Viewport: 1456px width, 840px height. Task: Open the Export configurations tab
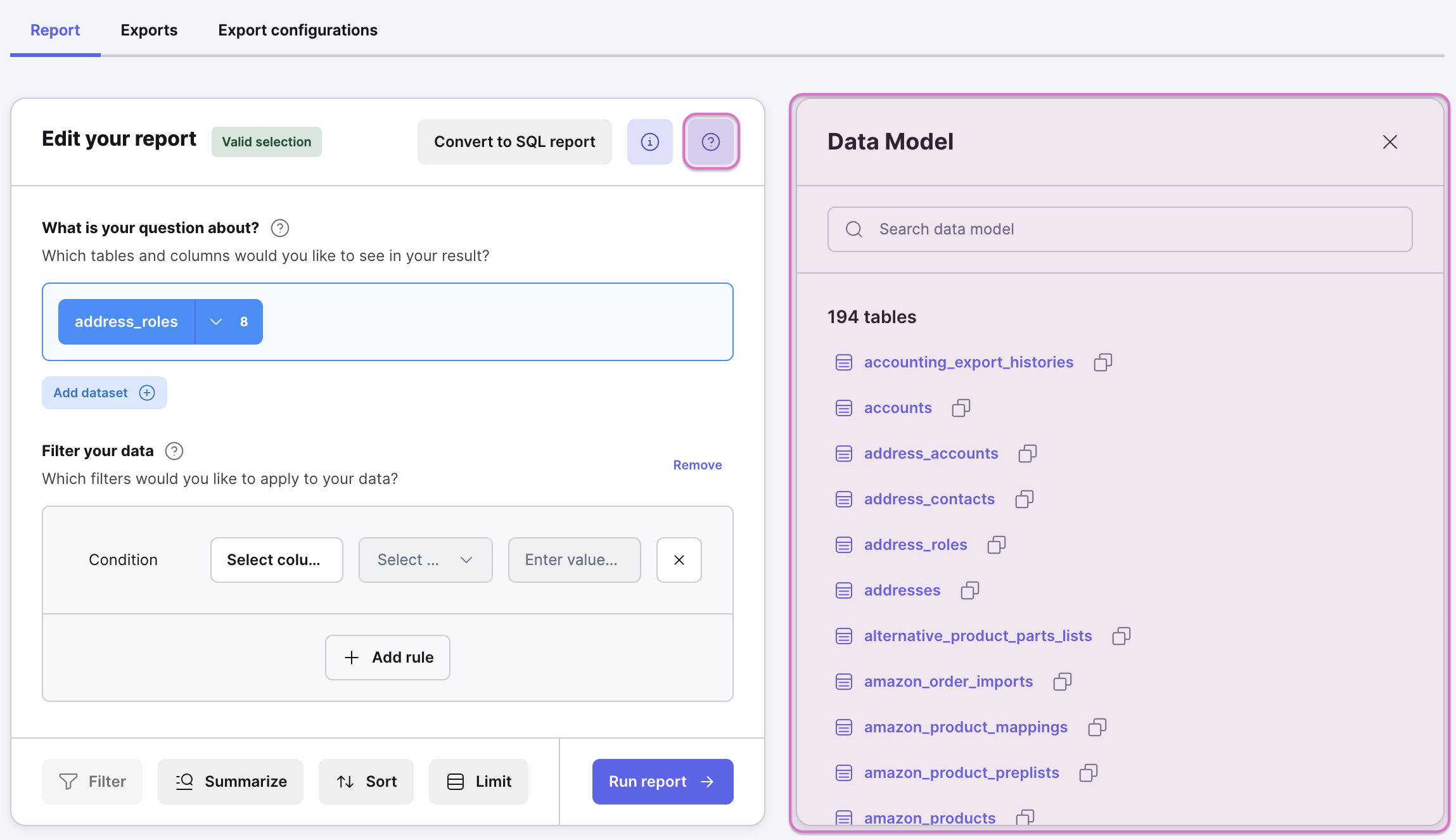tap(297, 30)
